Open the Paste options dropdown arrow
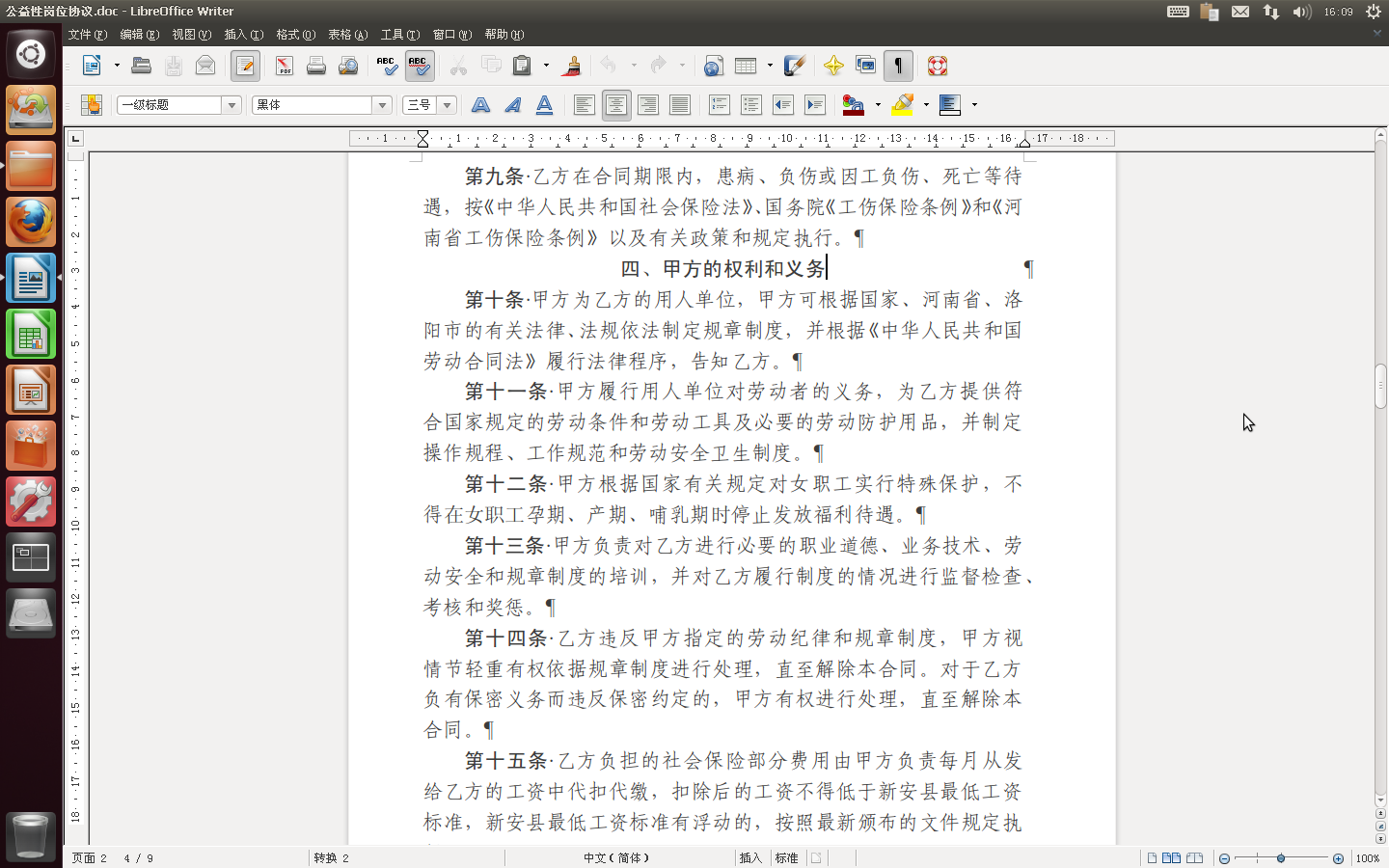The width and height of the screenshot is (1389, 868). 546,66
